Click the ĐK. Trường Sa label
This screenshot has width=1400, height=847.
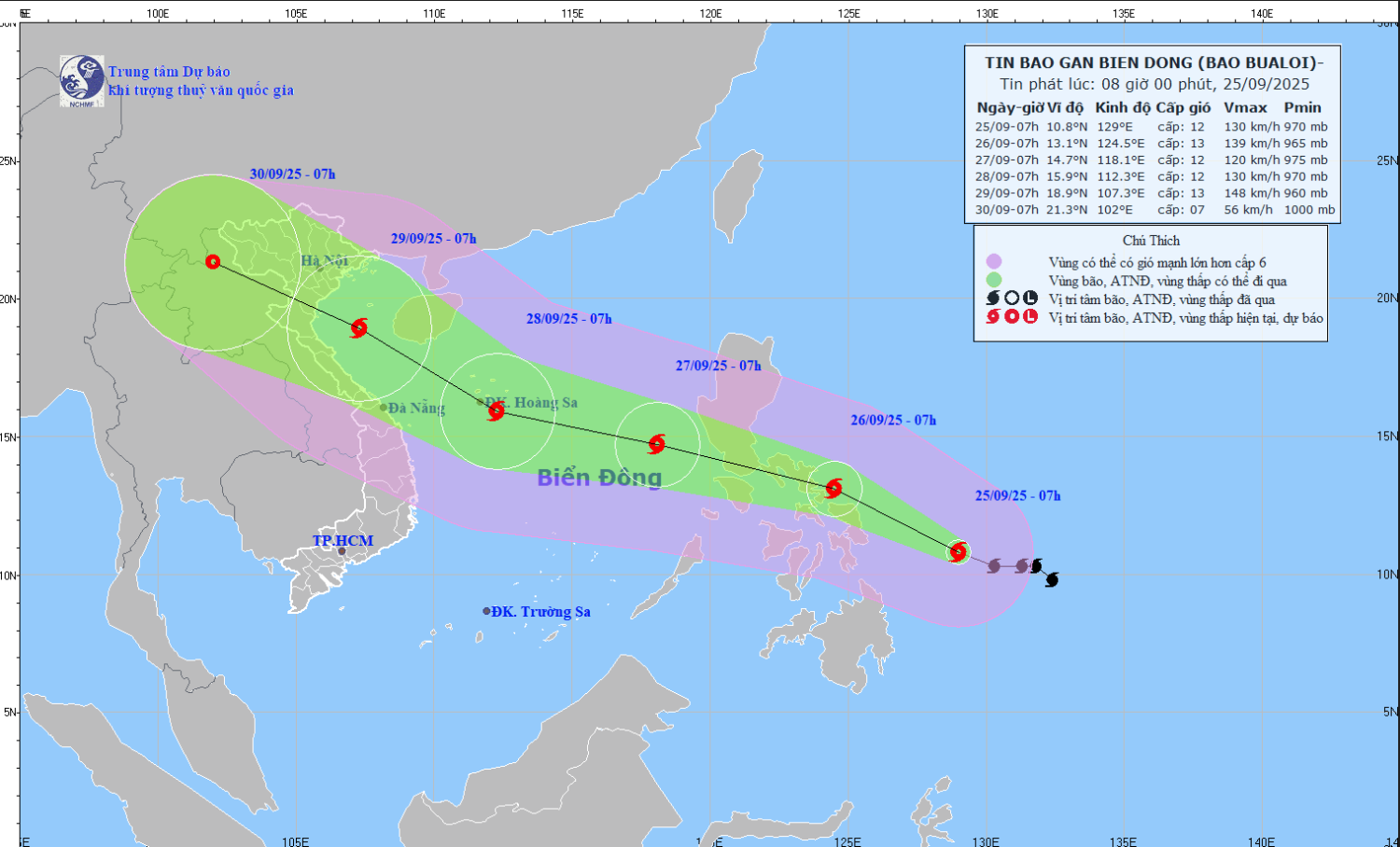(x=540, y=612)
